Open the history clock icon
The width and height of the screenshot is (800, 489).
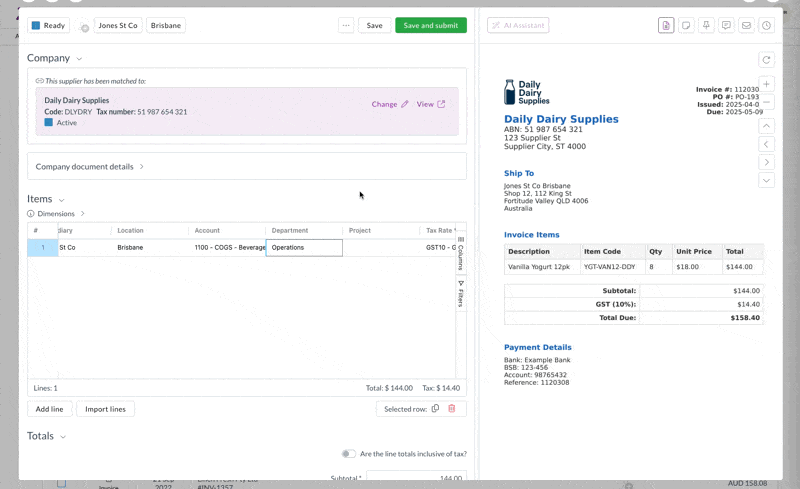[766, 25]
